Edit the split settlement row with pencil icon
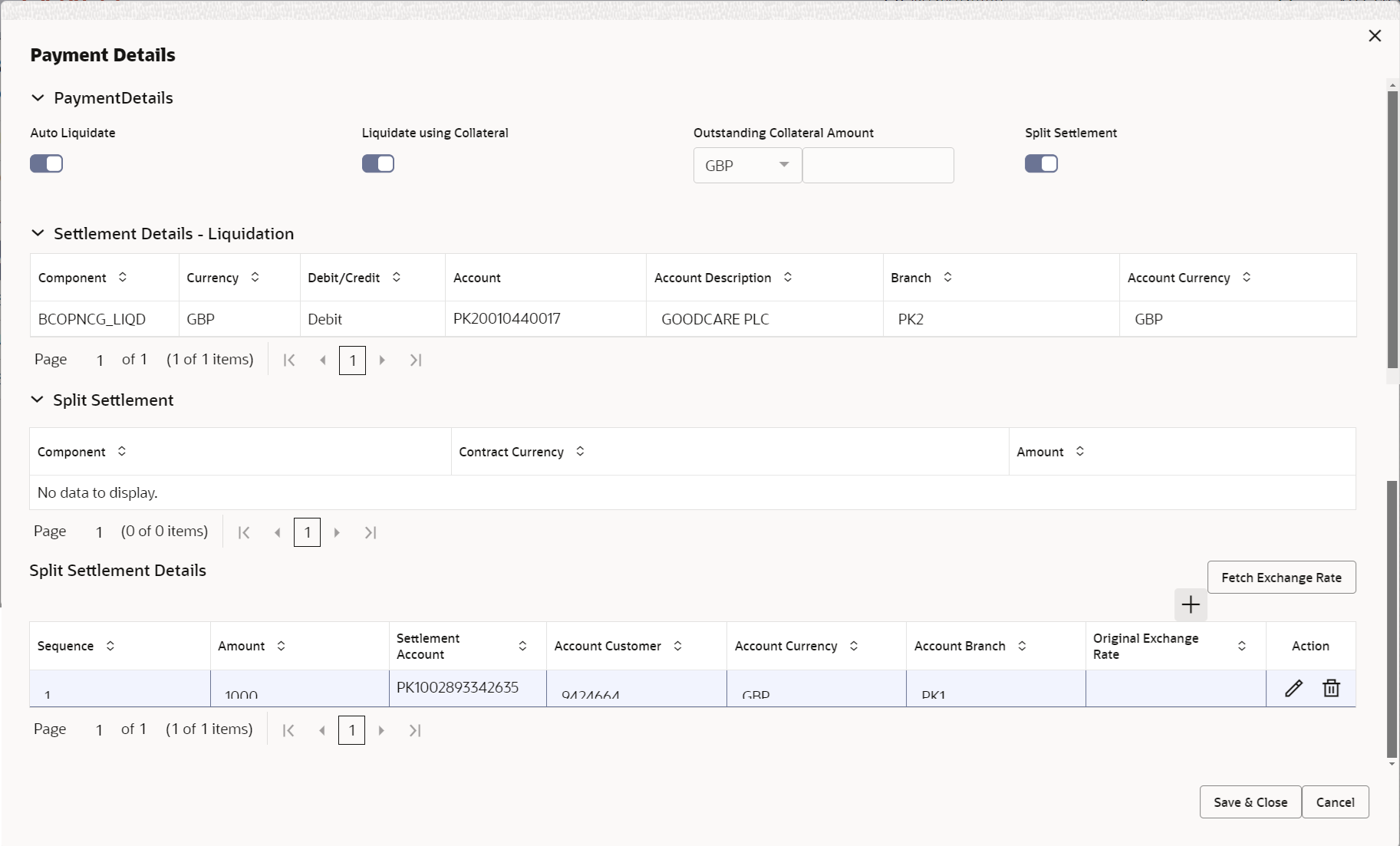The image size is (1400, 846). pos(1293,688)
